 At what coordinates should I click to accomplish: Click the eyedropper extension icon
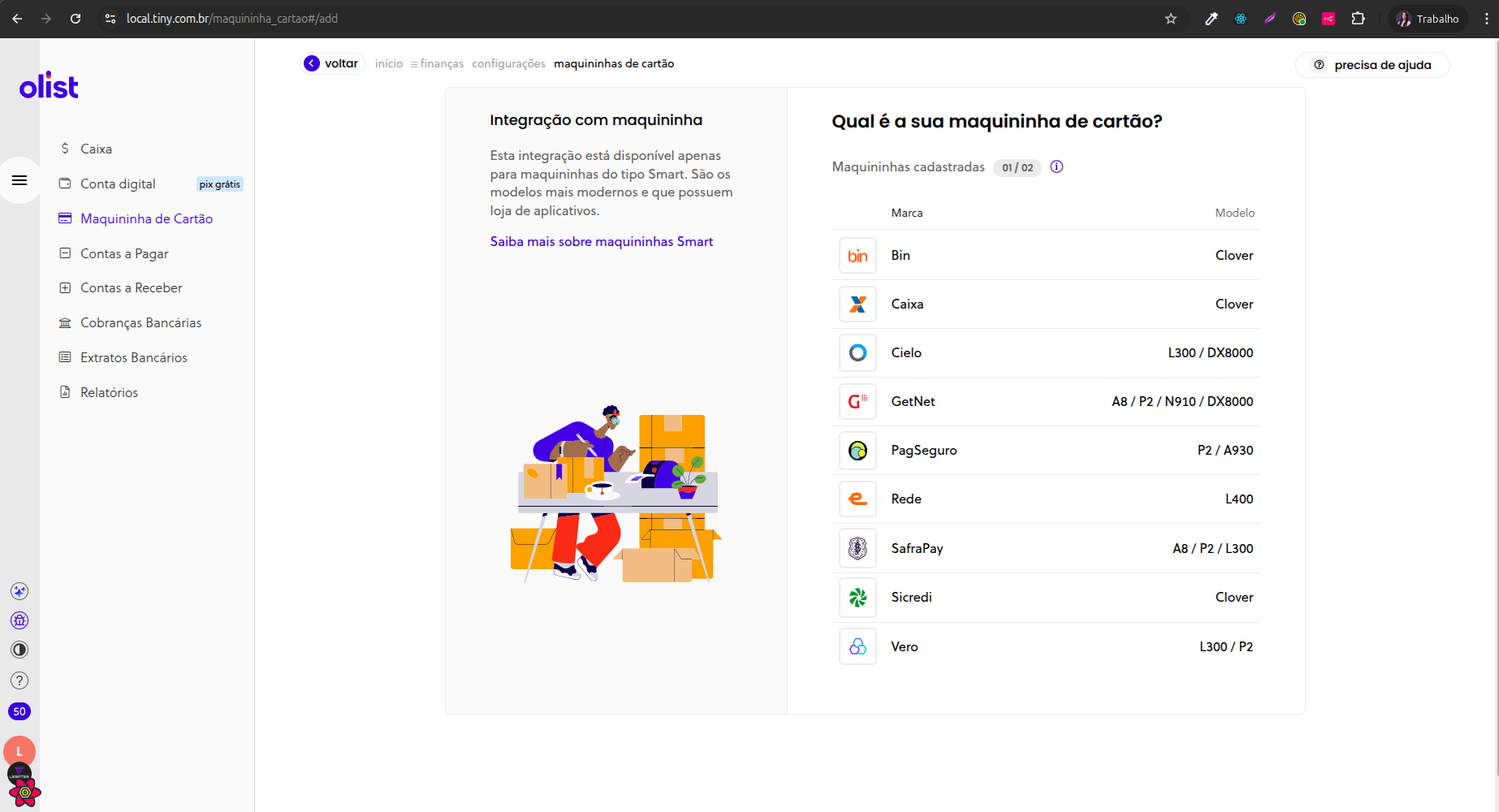point(1212,19)
